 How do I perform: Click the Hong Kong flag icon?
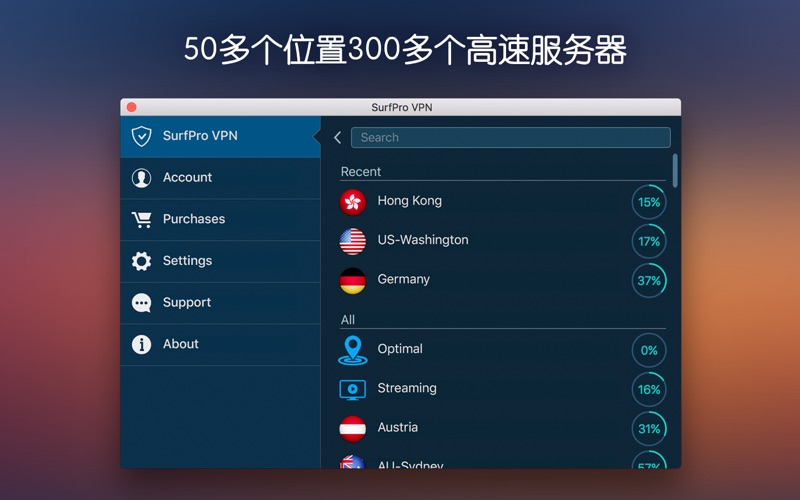353,202
